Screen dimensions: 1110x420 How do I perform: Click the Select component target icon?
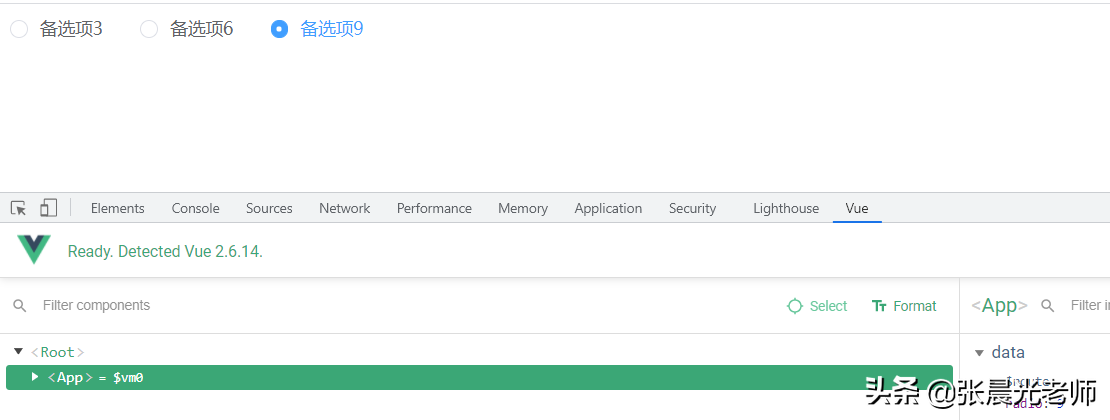795,306
